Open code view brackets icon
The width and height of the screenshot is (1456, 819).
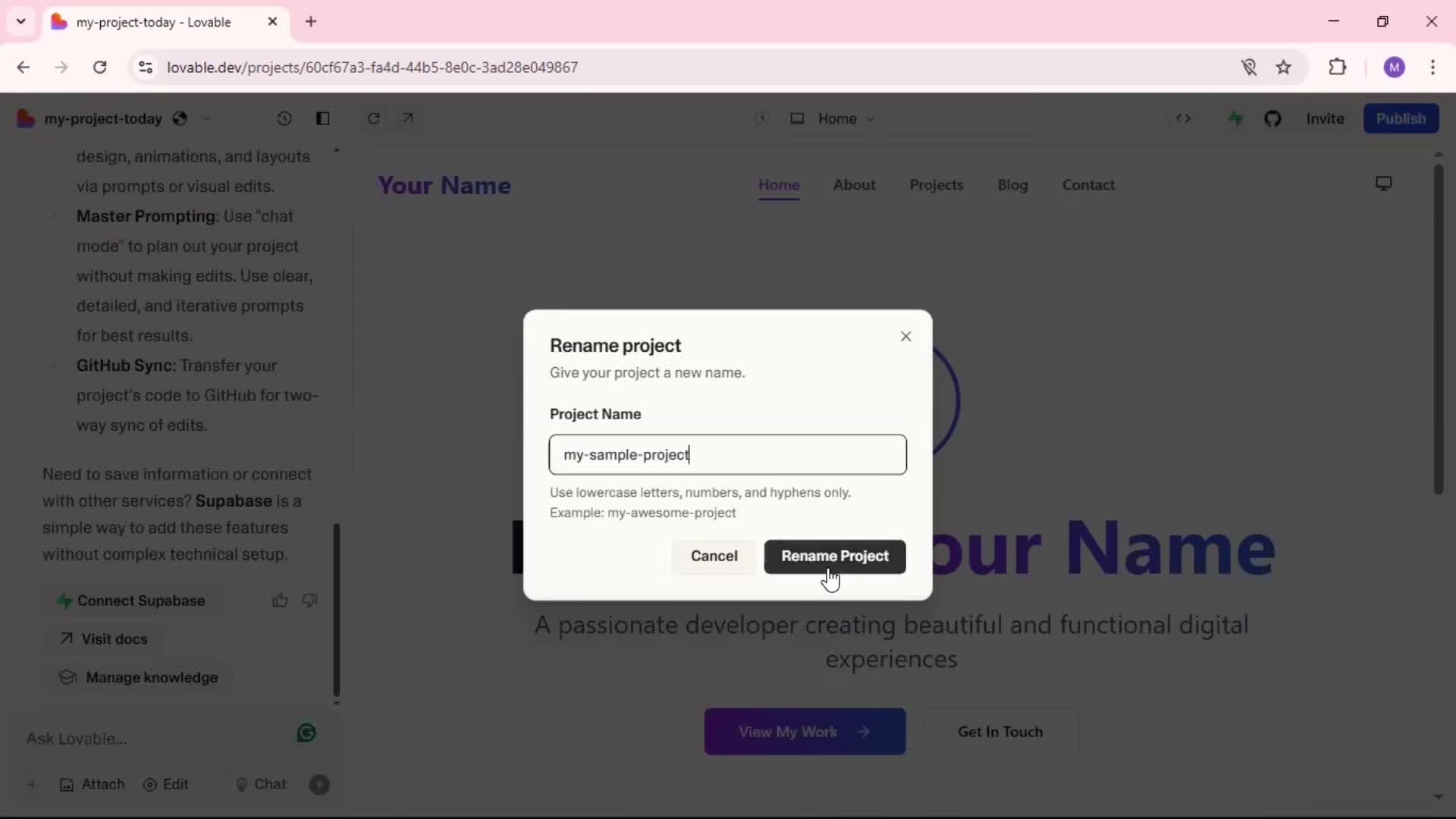click(x=1184, y=119)
